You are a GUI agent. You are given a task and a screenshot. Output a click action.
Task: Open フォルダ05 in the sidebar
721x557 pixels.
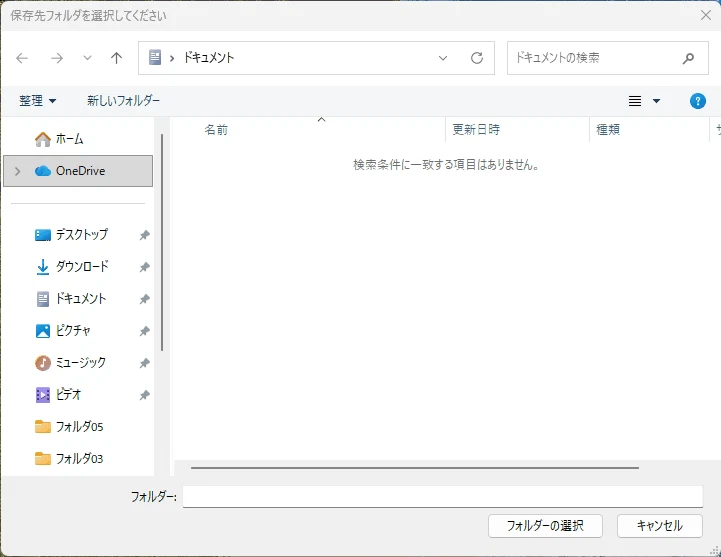(x=78, y=426)
